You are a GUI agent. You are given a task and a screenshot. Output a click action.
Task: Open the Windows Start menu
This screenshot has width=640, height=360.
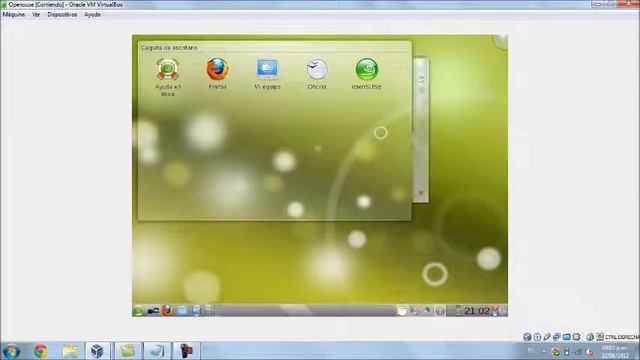pos(11,351)
